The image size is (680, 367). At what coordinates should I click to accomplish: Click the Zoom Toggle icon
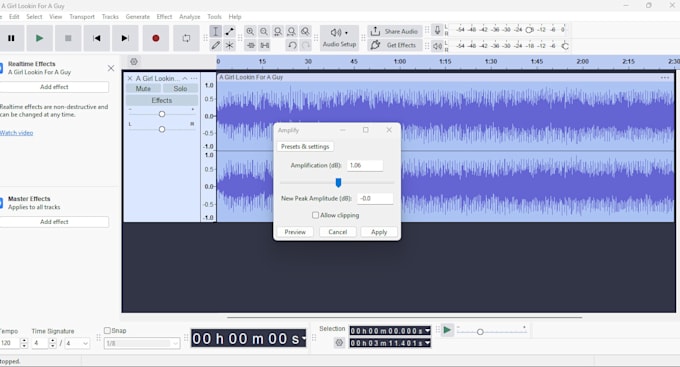[x=305, y=31]
